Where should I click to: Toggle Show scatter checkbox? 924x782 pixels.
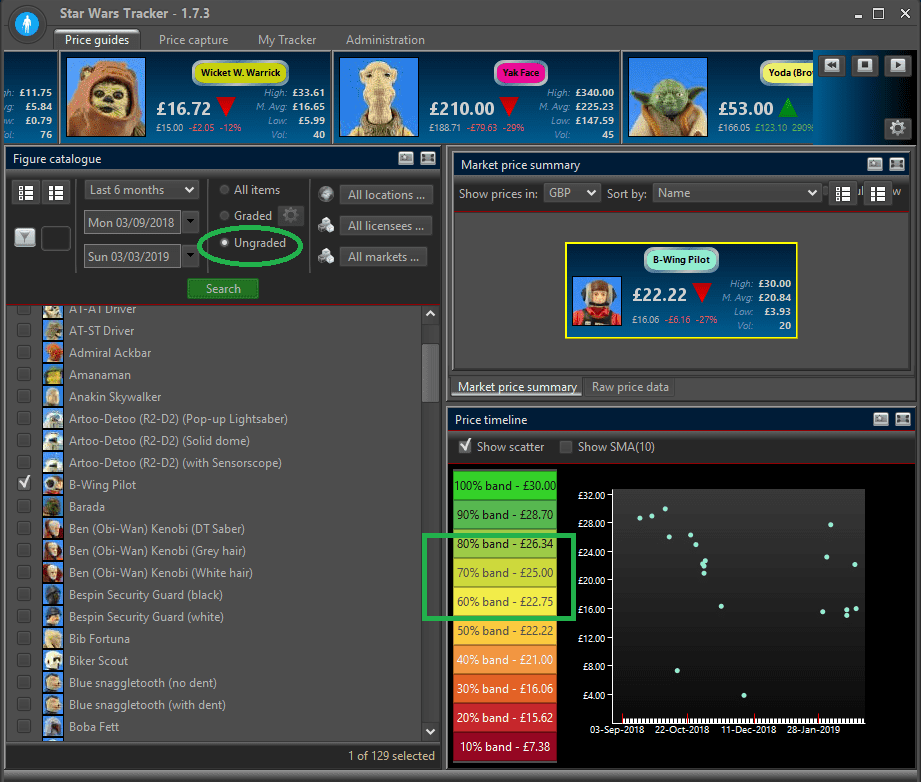click(465, 446)
